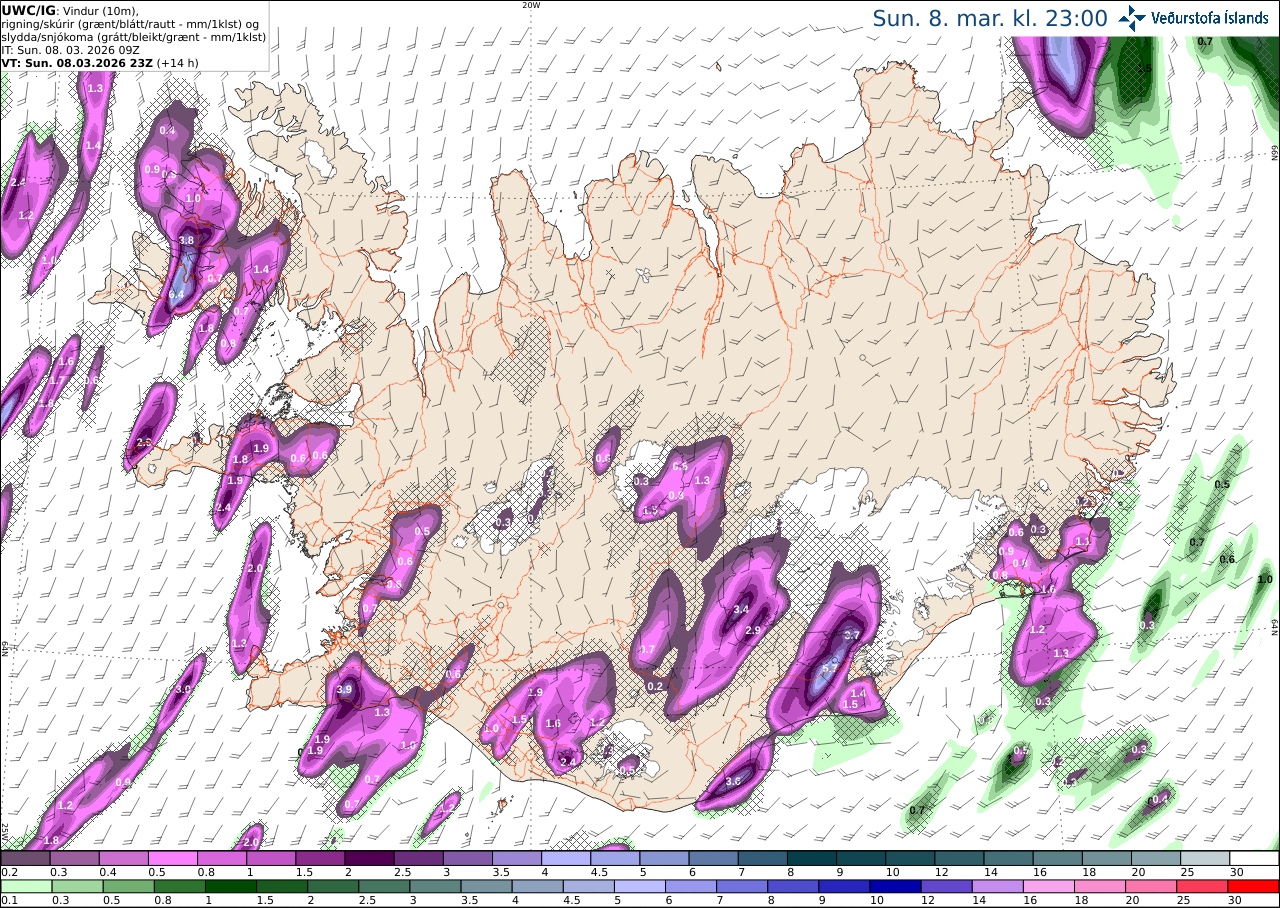The width and height of the screenshot is (1280, 908).
Task: Select the 3 swatch in upper legend row
Action: pos(468,858)
